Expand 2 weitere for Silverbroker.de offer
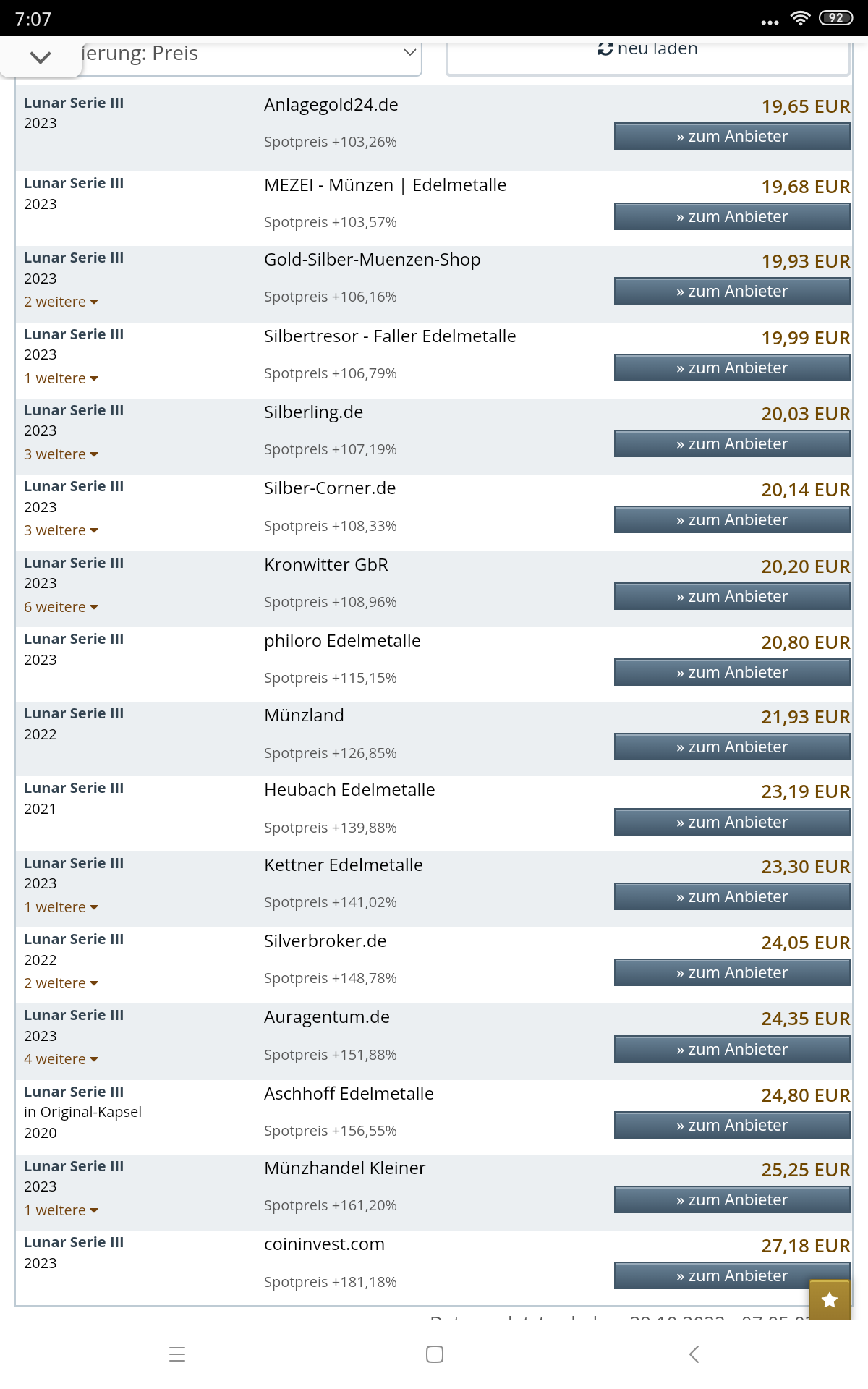 click(x=61, y=983)
